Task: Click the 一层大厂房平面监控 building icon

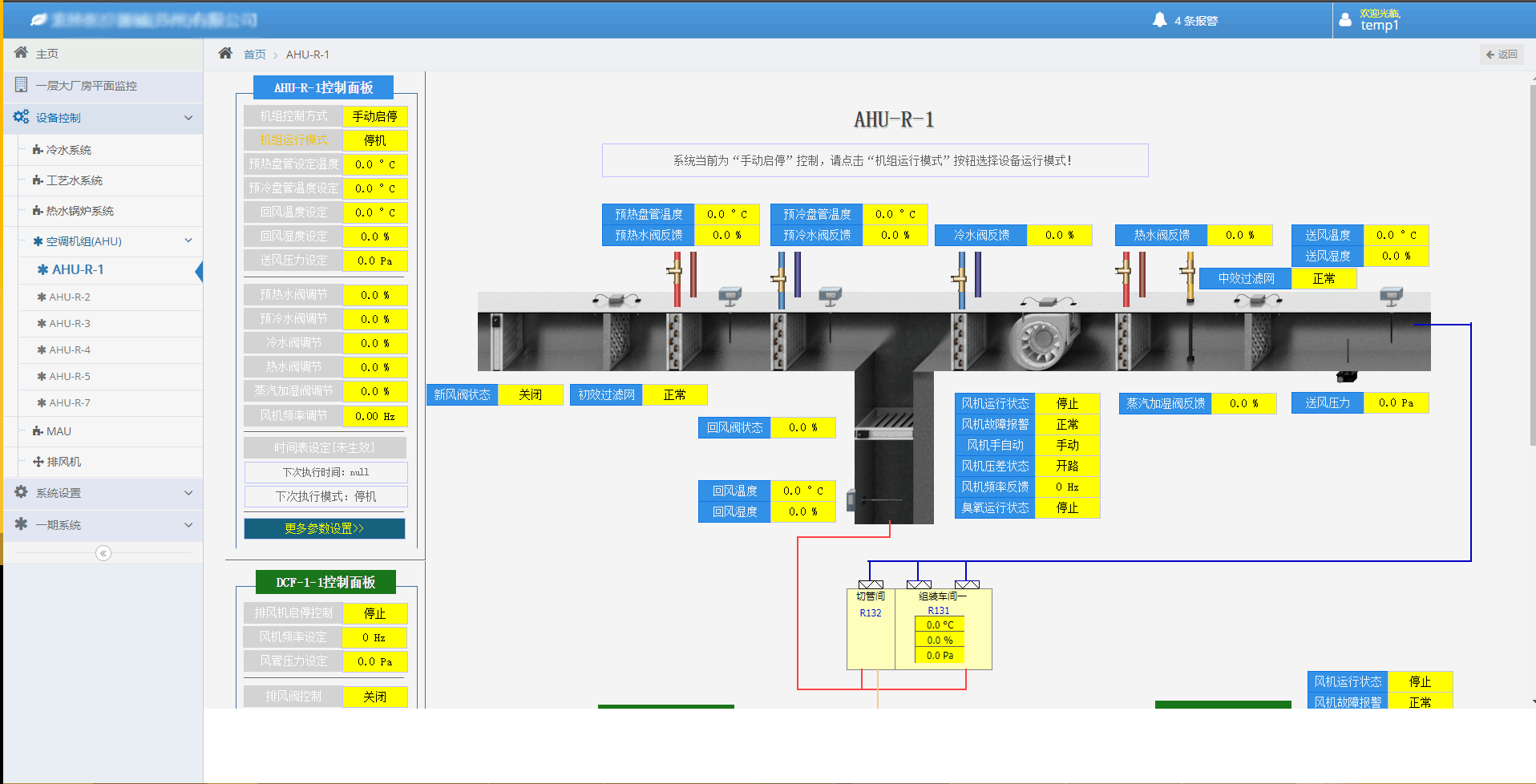Action: pyautogui.click(x=21, y=85)
